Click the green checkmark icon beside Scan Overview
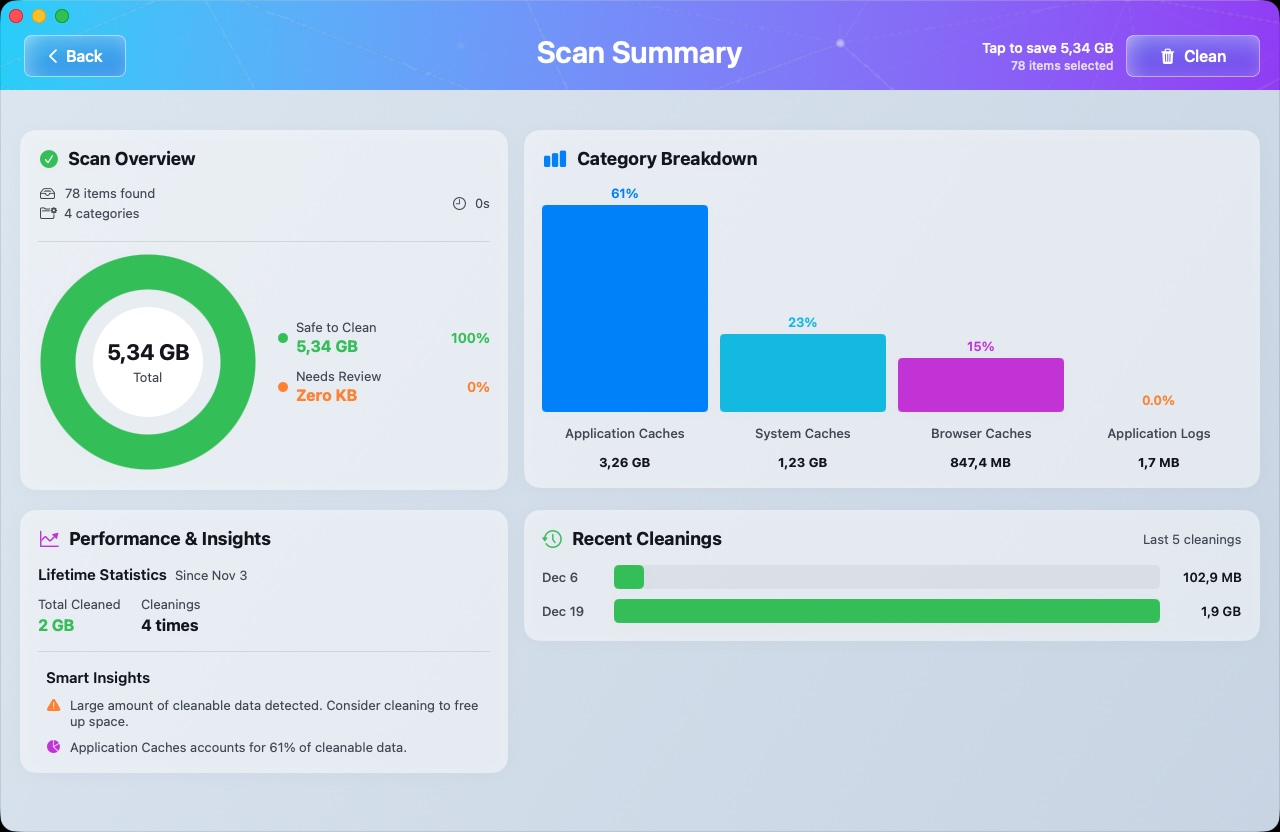Screen dimensions: 1280x832 click(x=47, y=159)
